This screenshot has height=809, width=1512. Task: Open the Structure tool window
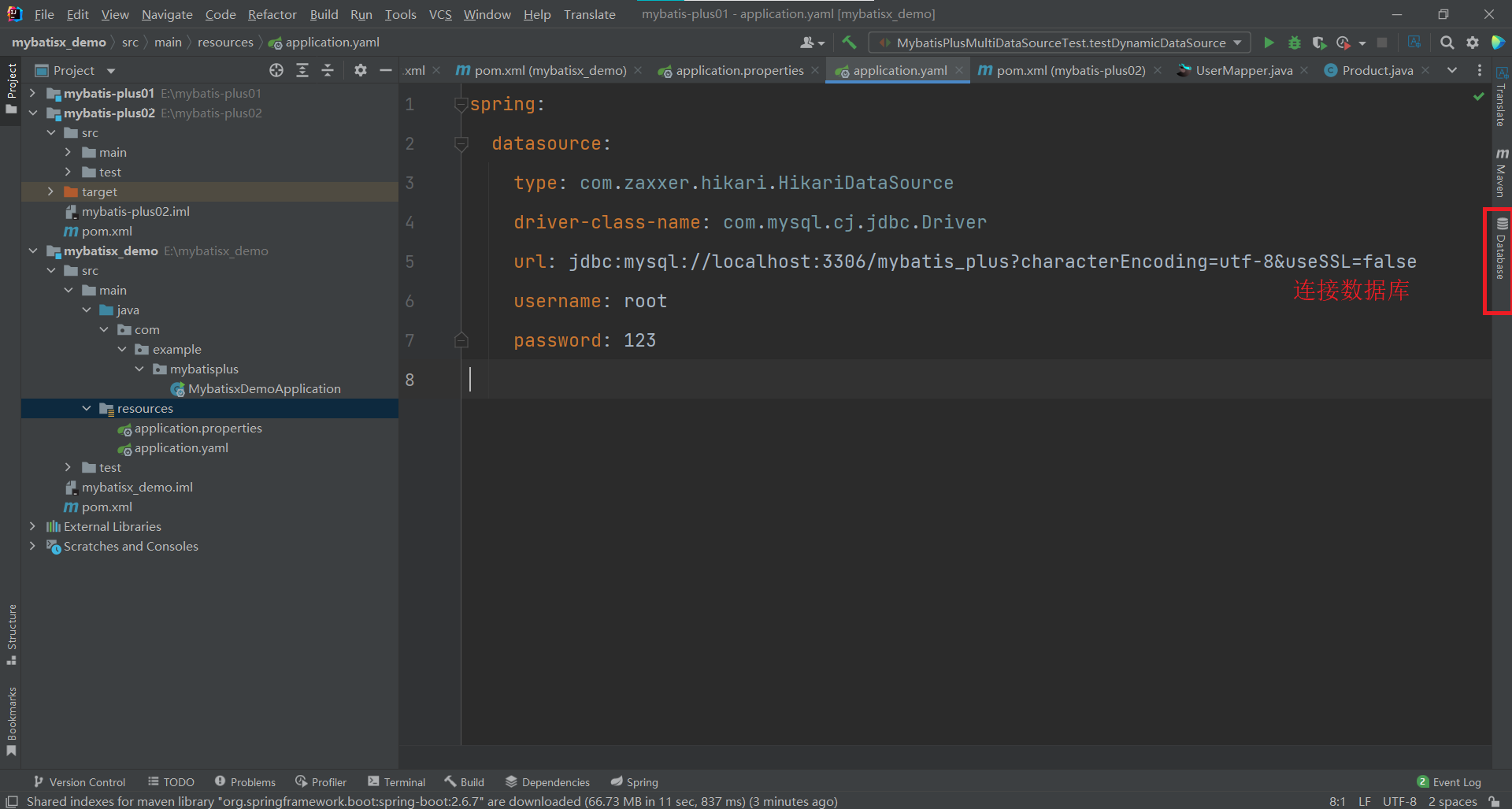(11, 634)
